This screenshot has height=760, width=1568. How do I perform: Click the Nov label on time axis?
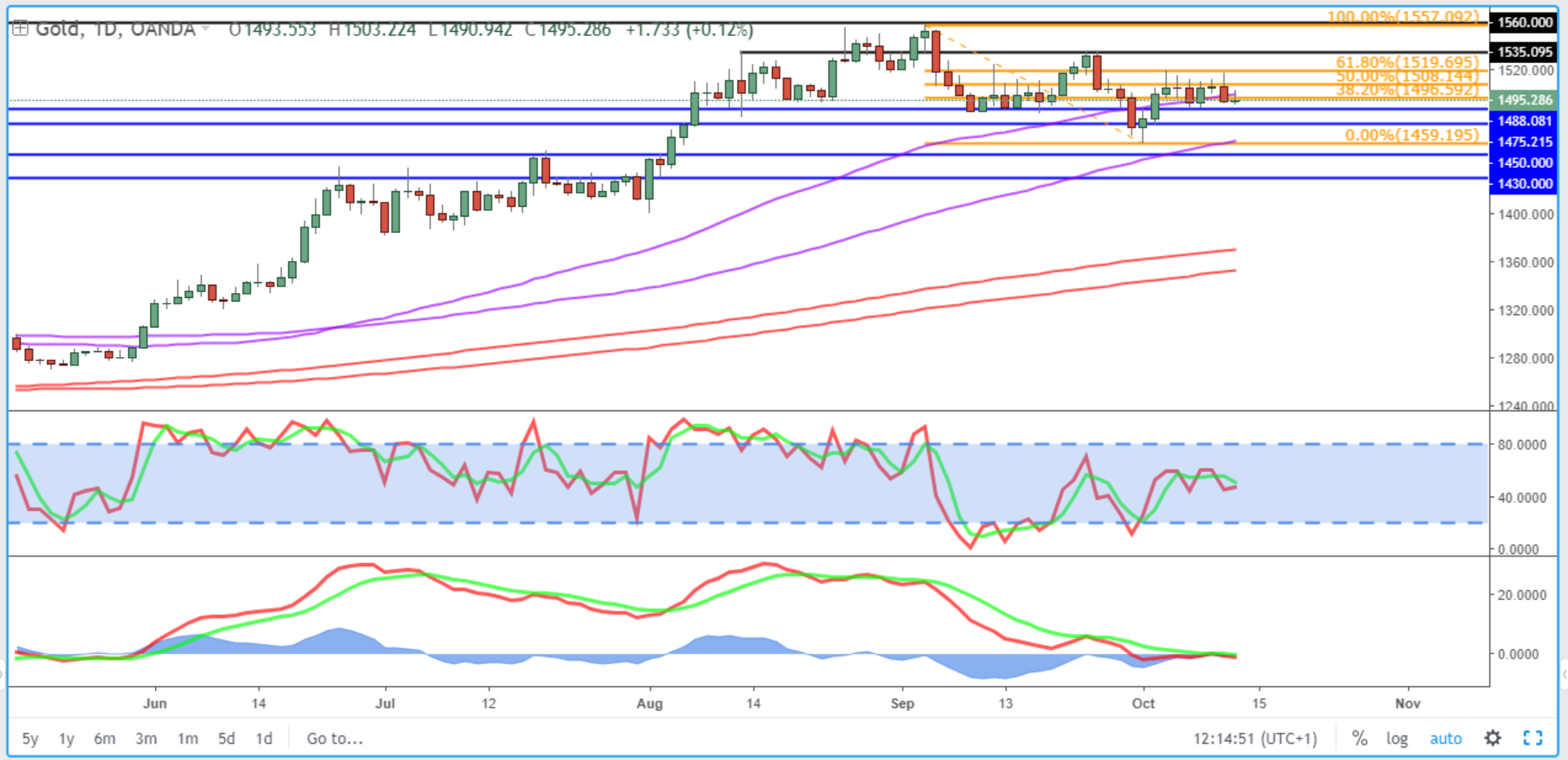[x=1408, y=703]
